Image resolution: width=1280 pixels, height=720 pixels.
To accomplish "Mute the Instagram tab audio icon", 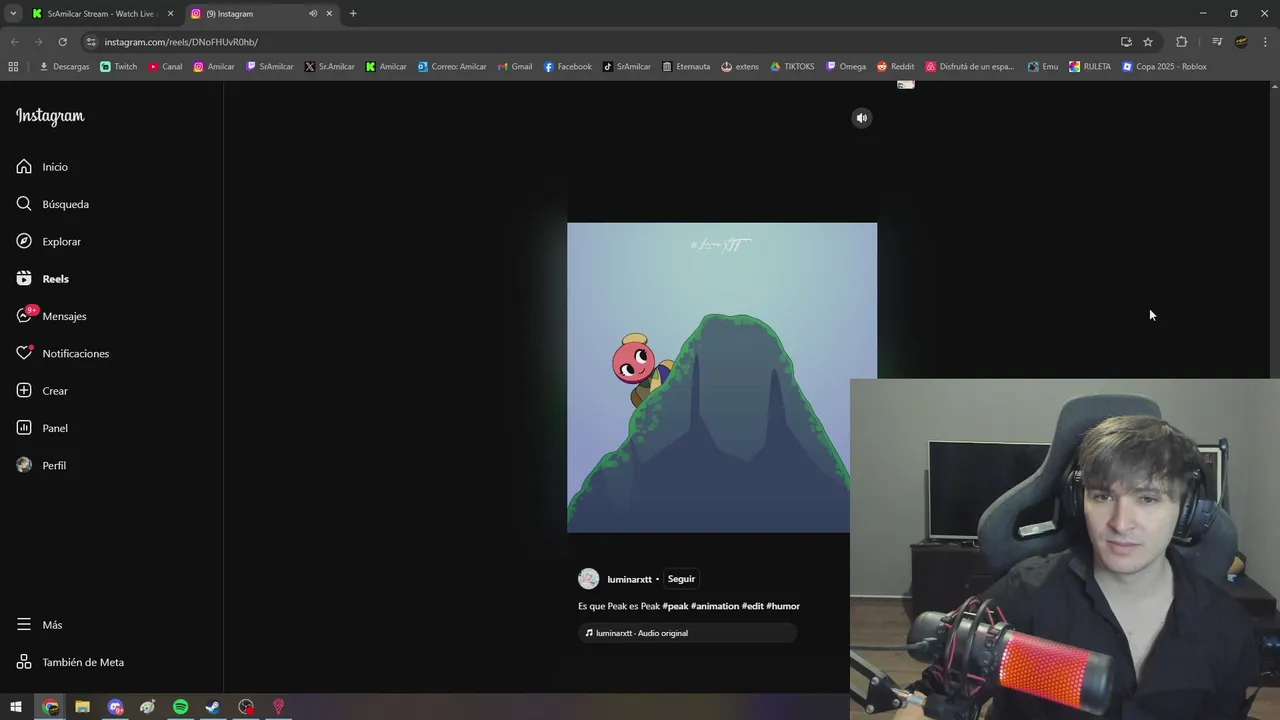I will 313,14.
